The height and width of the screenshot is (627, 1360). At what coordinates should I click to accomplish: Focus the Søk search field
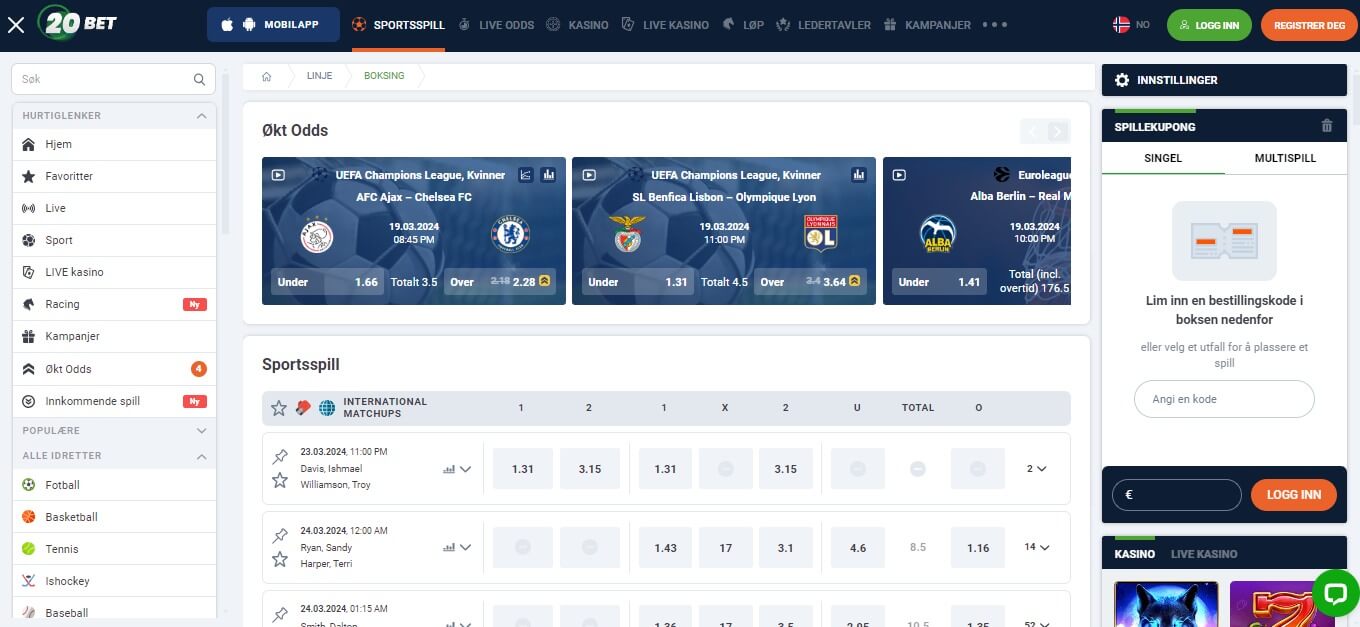point(113,79)
